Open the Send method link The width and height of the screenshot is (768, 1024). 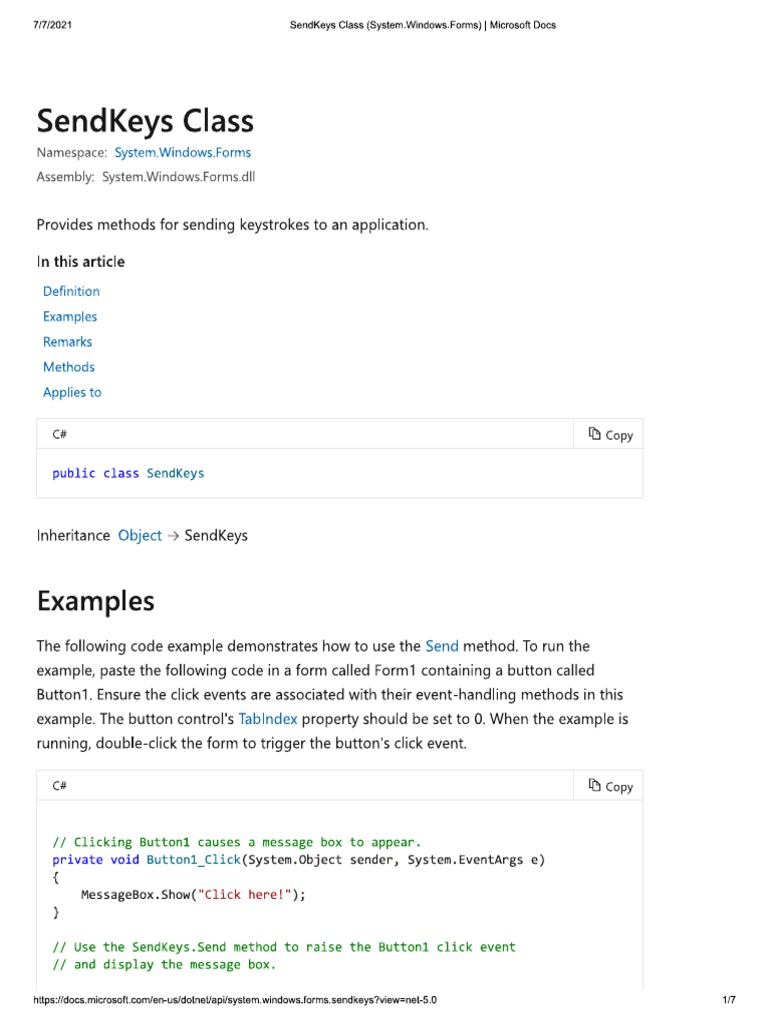click(442, 647)
